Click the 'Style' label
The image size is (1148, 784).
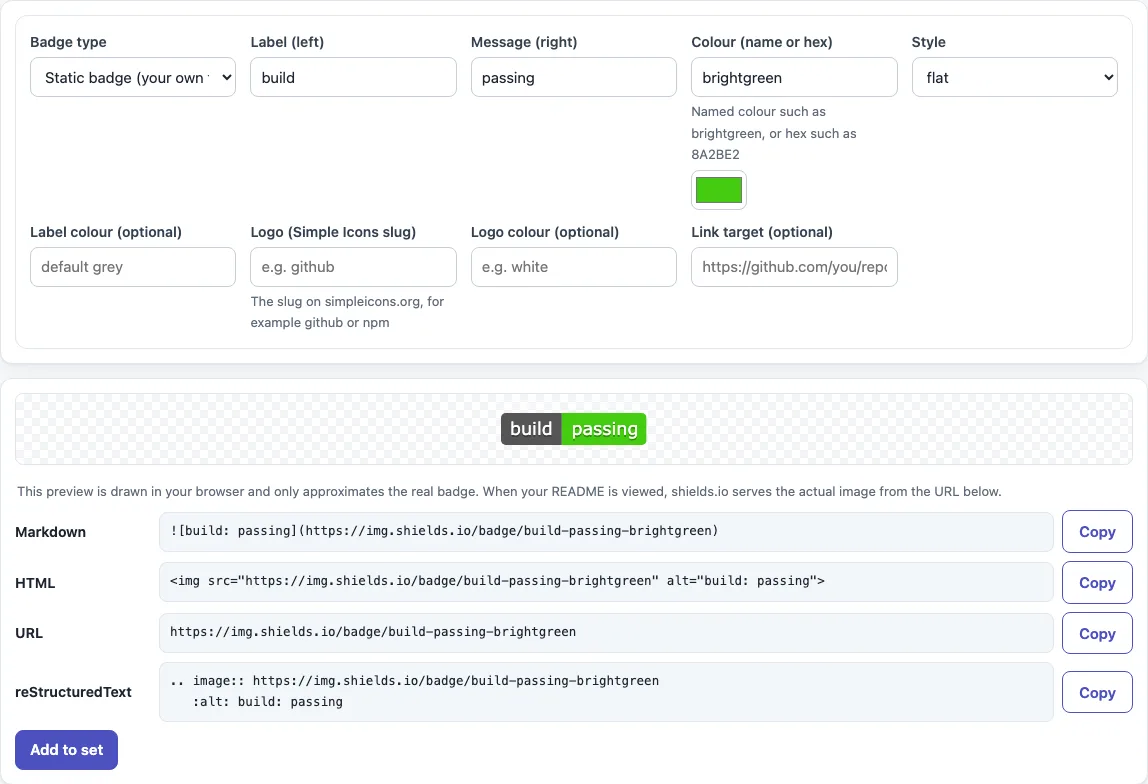click(x=928, y=42)
